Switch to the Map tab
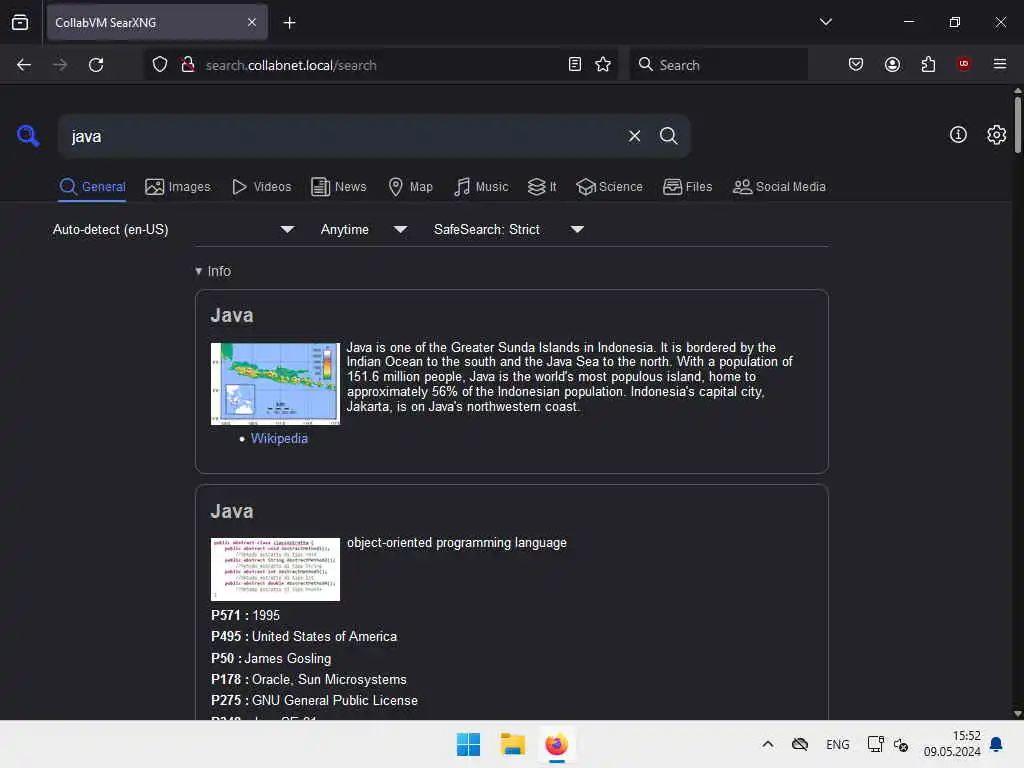This screenshot has height=768, width=1024. click(410, 187)
